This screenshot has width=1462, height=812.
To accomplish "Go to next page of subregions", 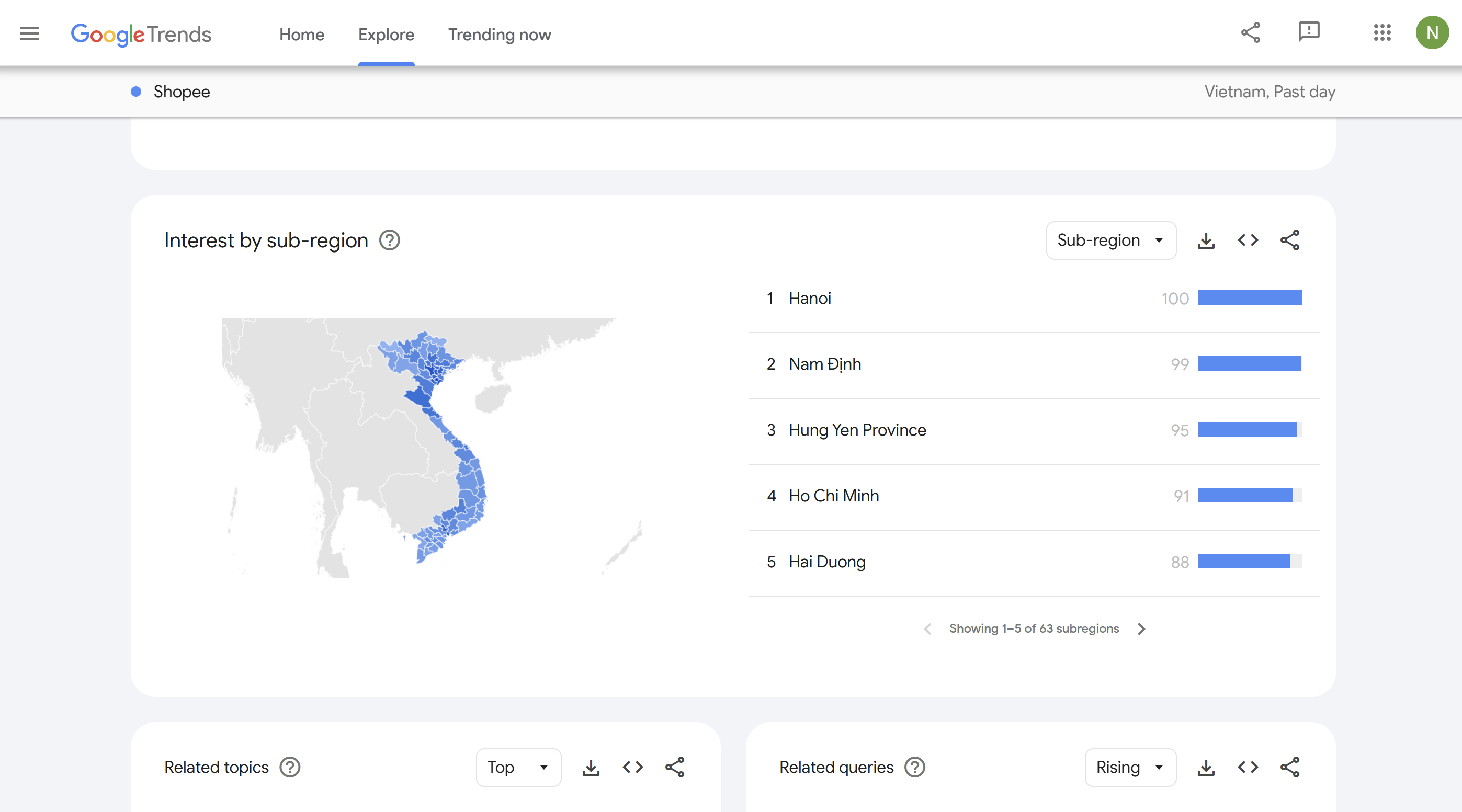I will 1141,628.
